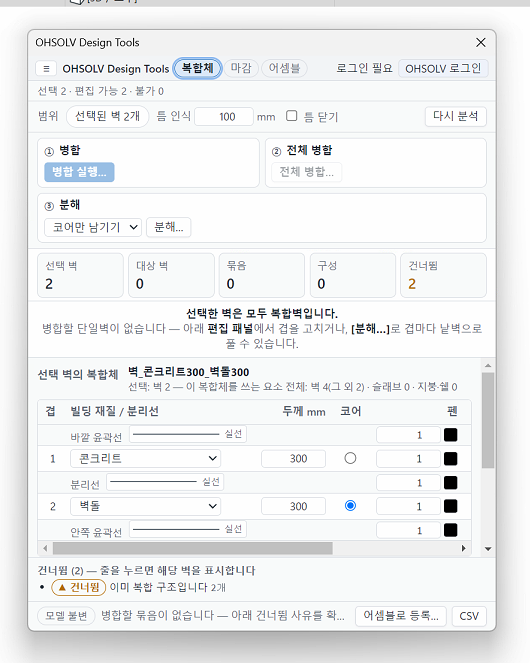Click the vertical scrollbar up arrow

[488, 365]
